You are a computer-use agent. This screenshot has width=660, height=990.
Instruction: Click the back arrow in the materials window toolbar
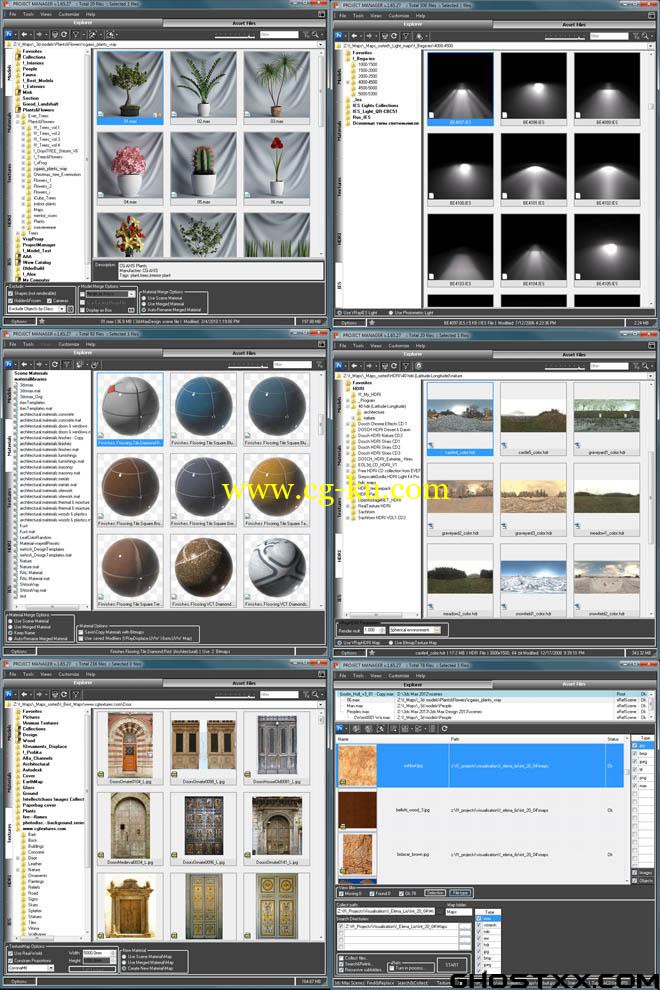pyautogui.click(x=25, y=364)
